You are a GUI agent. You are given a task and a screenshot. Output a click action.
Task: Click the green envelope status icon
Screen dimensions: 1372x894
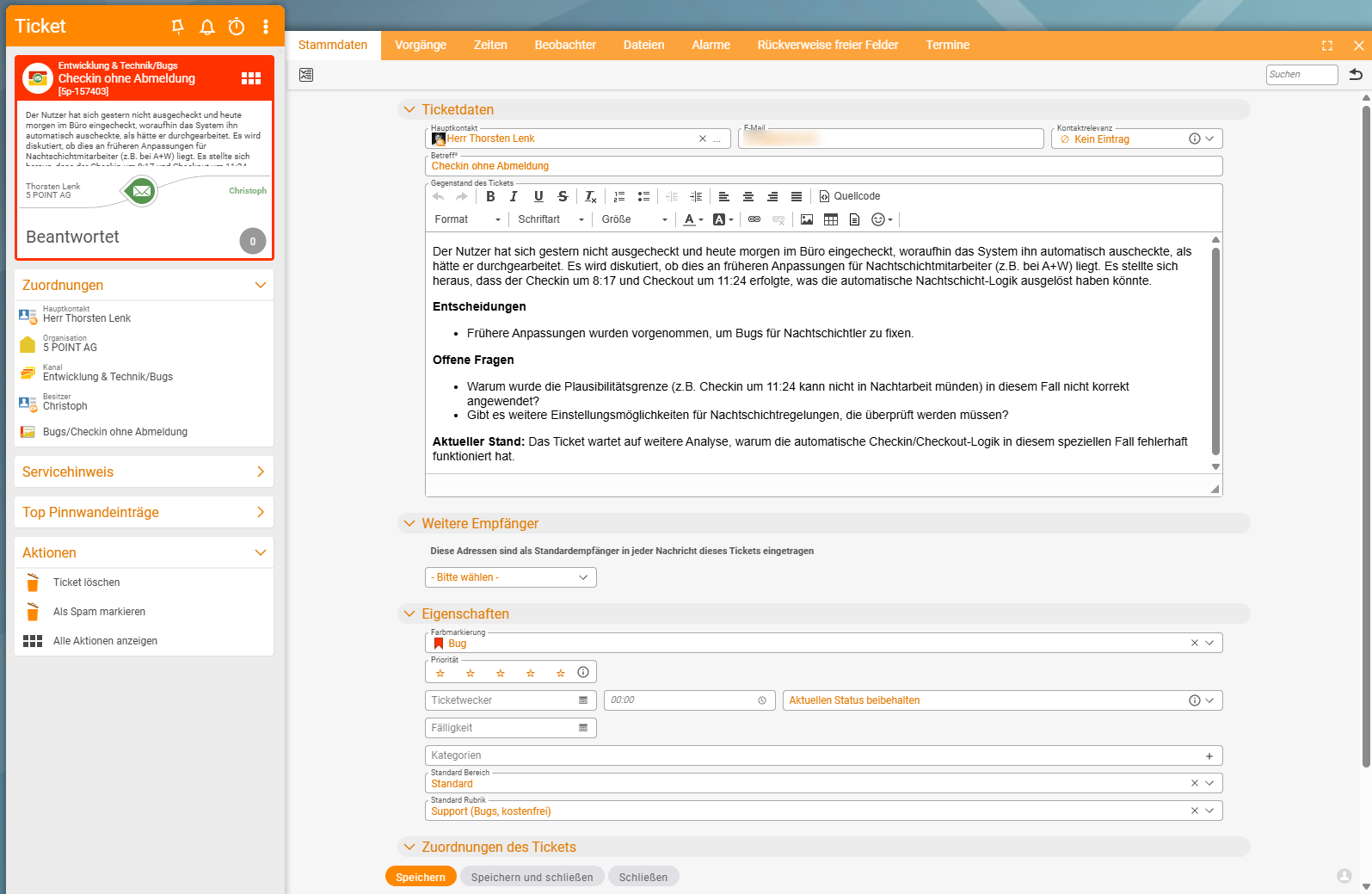pyautogui.click(x=142, y=191)
